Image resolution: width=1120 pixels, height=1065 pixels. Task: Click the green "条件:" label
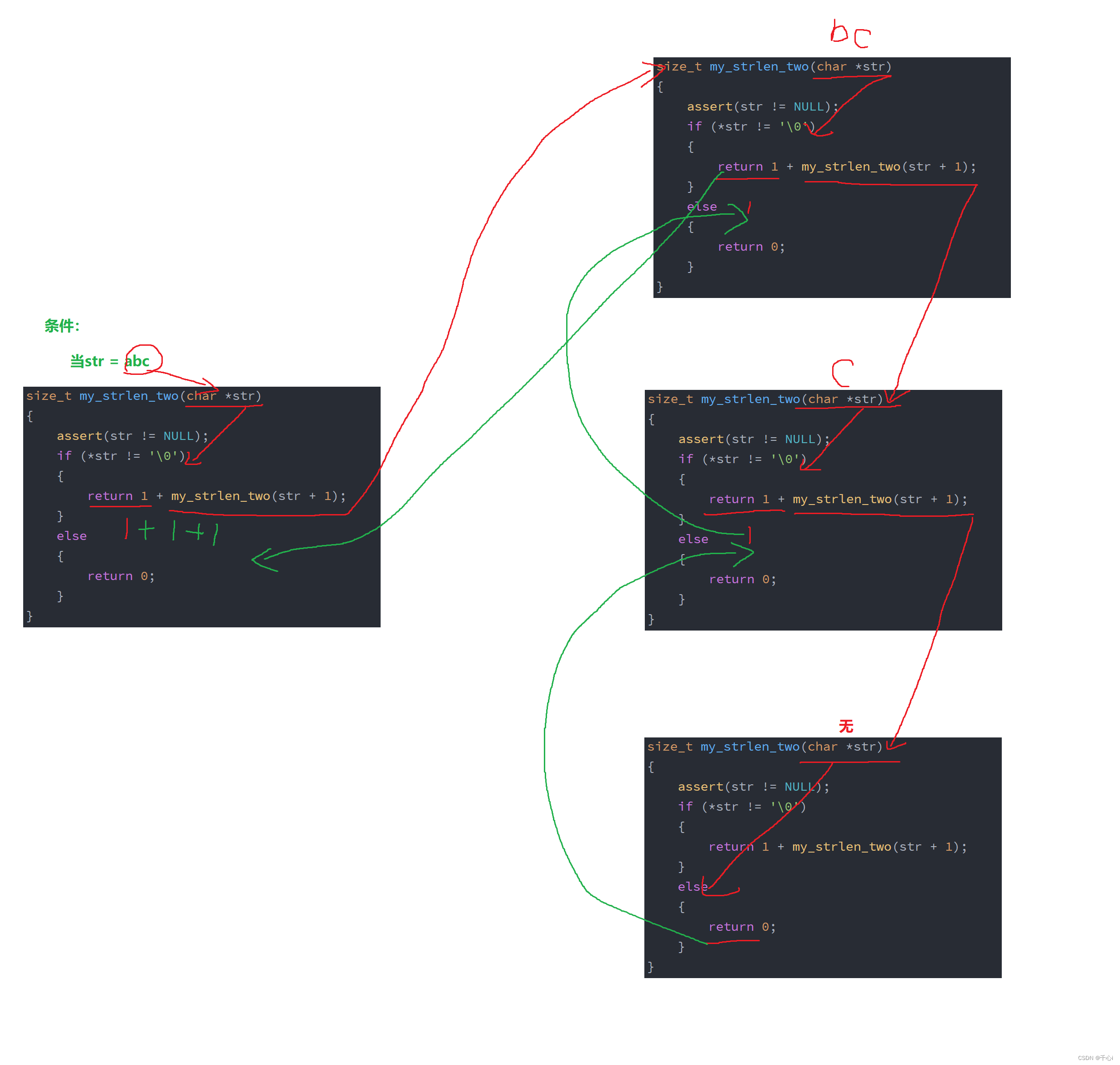(x=62, y=326)
